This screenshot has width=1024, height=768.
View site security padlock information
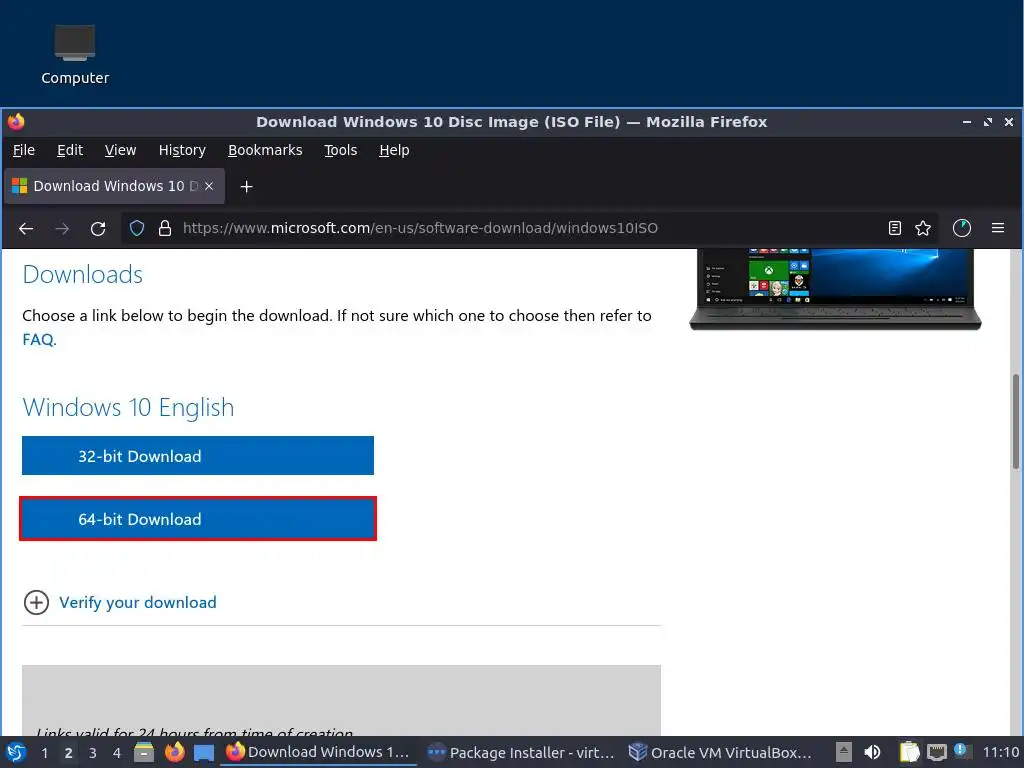[x=165, y=228]
